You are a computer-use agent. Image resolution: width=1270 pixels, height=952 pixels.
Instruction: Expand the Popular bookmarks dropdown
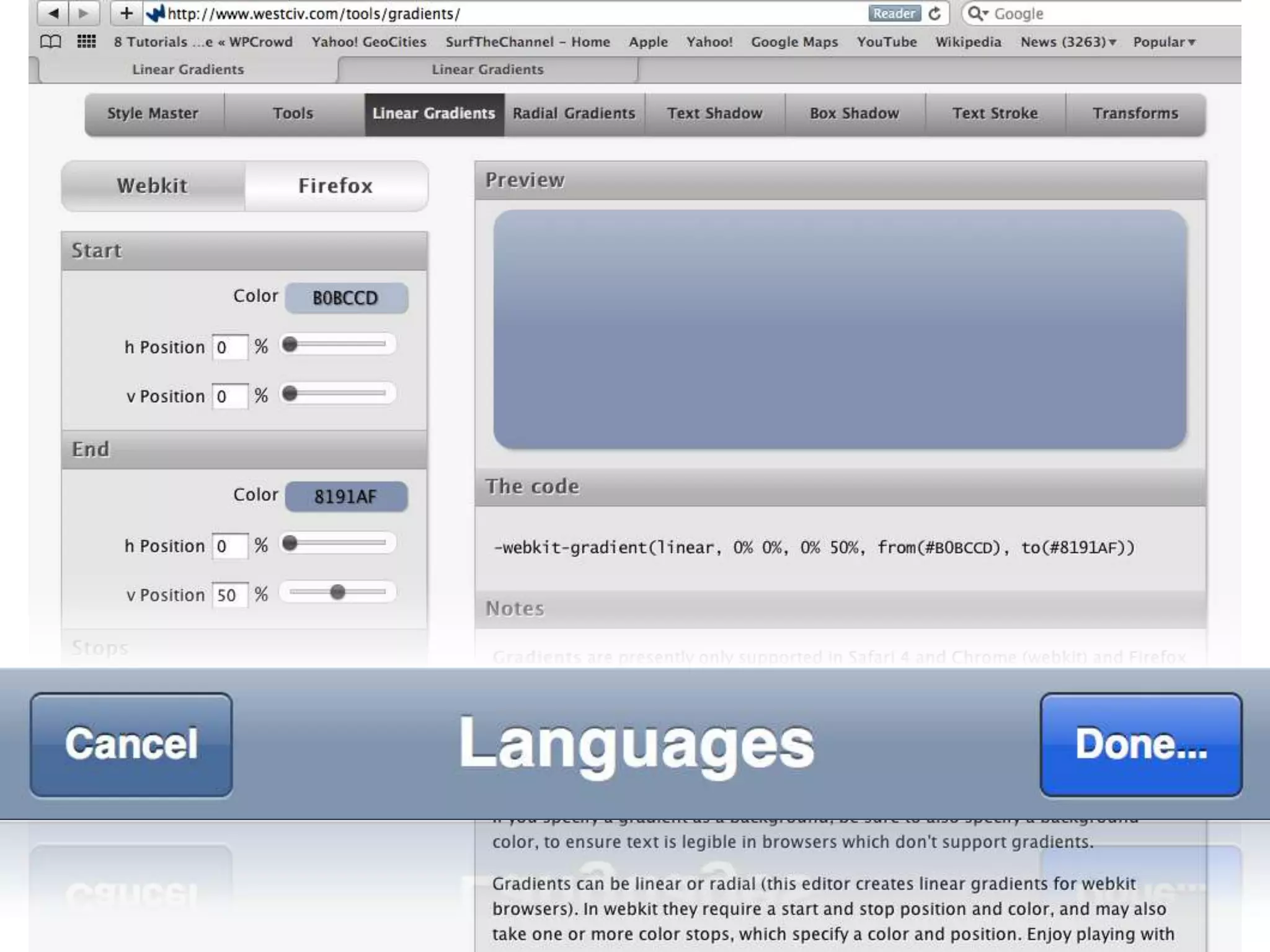(x=1163, y=42)
